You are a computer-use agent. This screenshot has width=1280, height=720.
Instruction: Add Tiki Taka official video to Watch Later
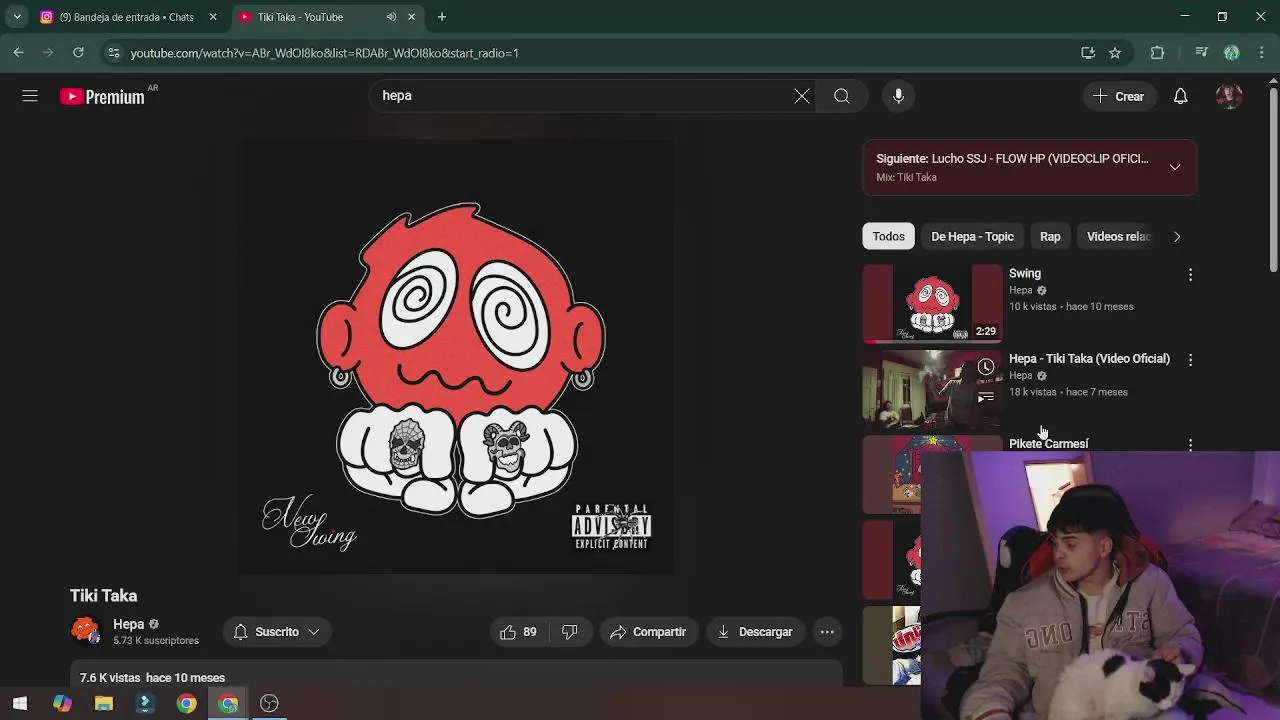click(986, 367)
